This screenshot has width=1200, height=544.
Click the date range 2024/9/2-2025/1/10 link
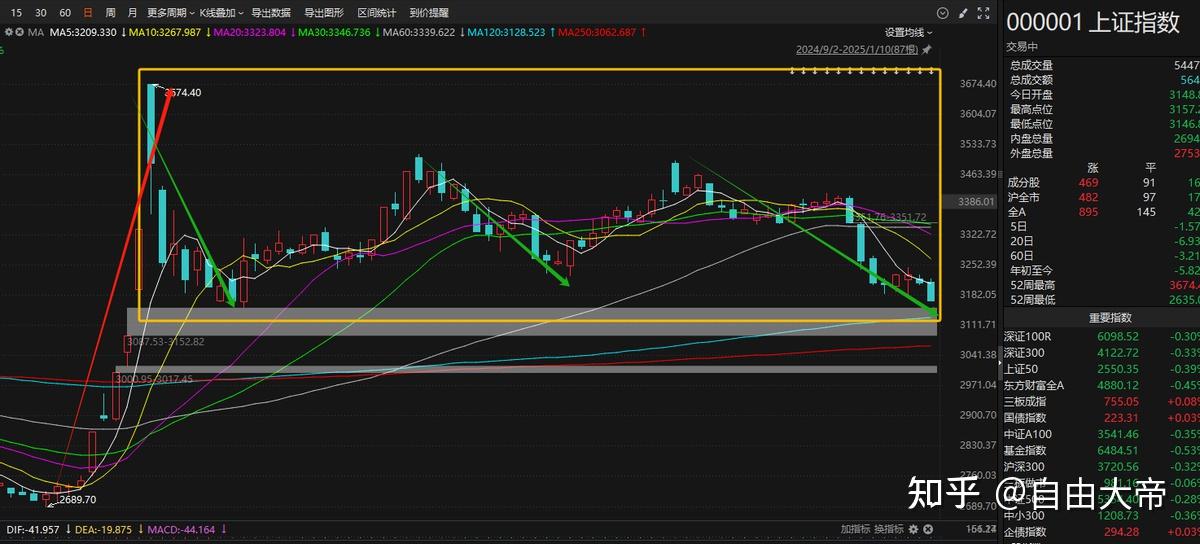click(x=857, y=49)
